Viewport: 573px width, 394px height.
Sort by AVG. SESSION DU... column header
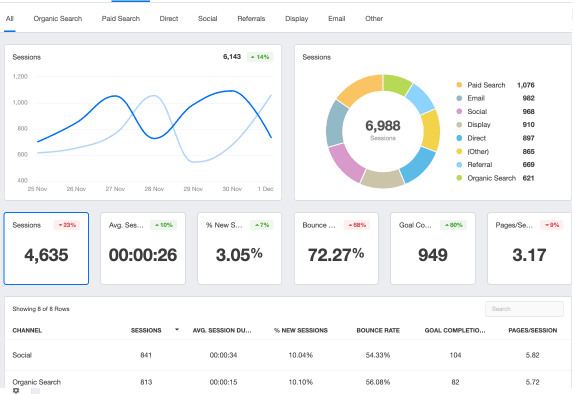[x=222, y=330]
